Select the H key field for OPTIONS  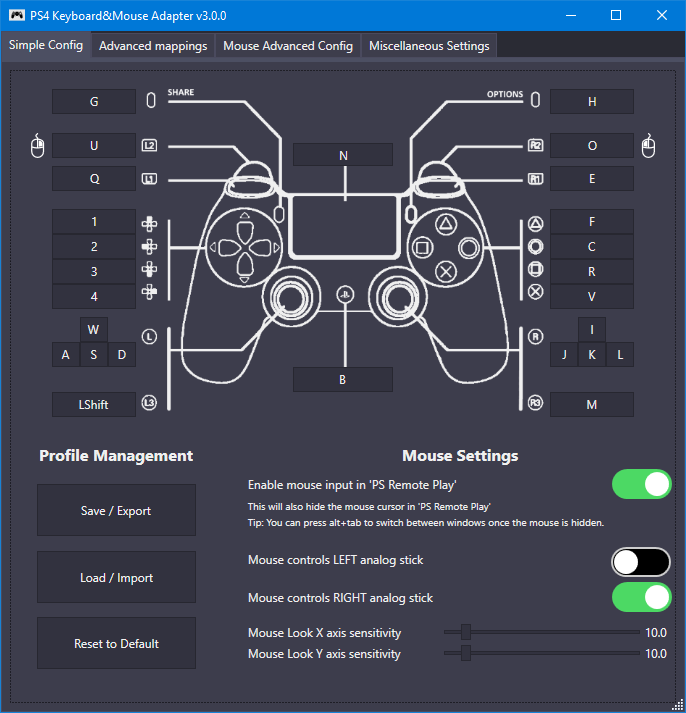592,101
